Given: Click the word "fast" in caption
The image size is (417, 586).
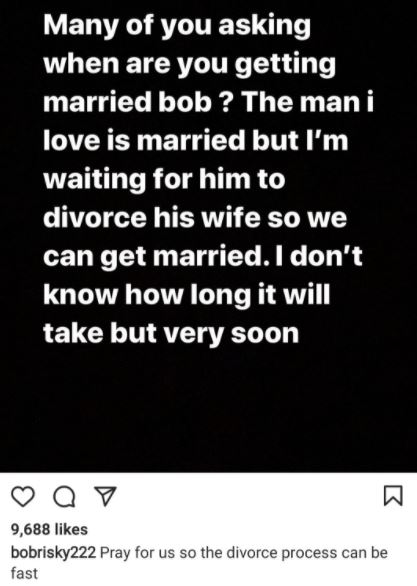Looking at the screenshot, I should 24,573.
